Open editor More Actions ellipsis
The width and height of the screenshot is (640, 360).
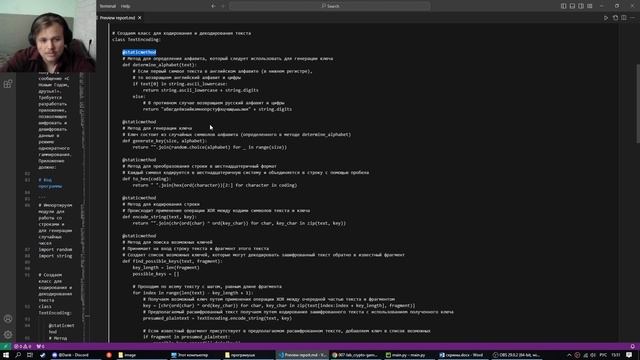point(633,18)
